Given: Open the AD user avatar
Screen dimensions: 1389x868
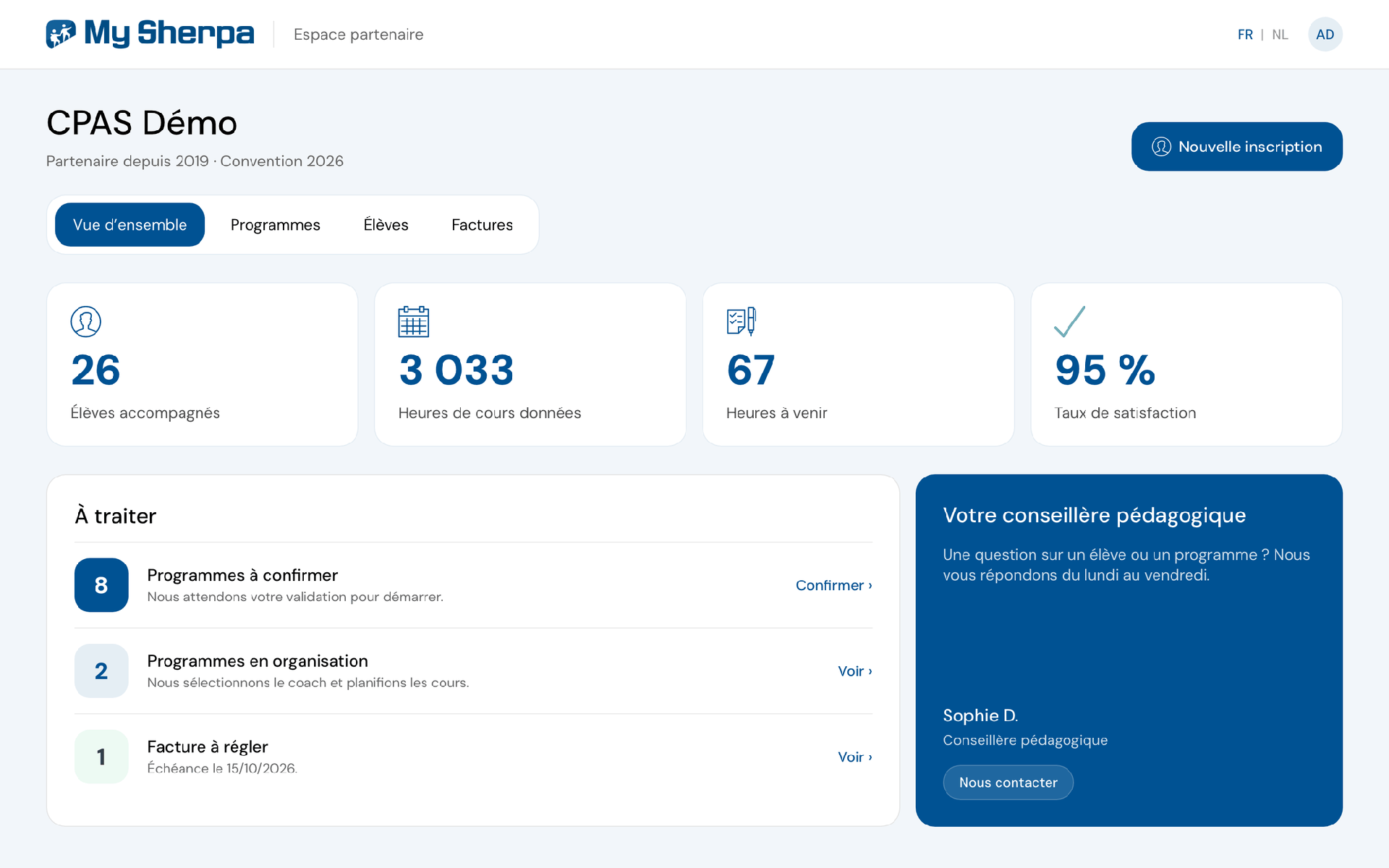Looking at the screenshot, I should [1325, 35].
